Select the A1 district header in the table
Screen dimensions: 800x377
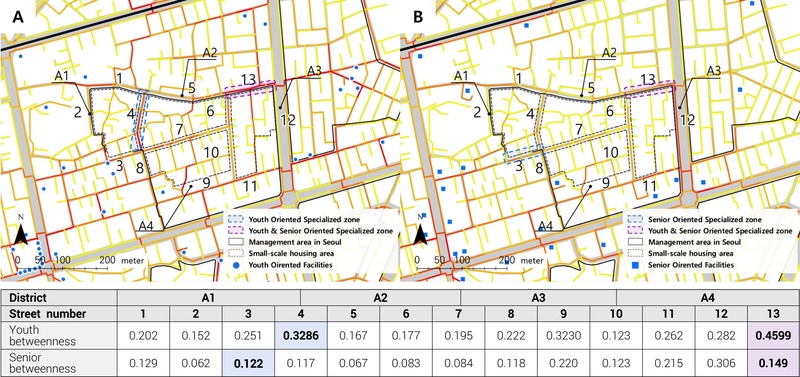(x=209, y=297)
